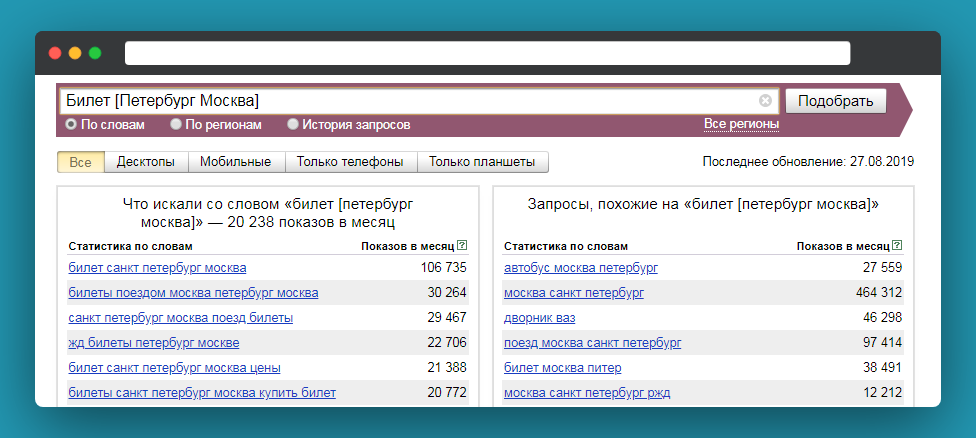Open link билет санкт петербург москва
The height and width of the screenshot is (438, 976).
click(157, 268)
